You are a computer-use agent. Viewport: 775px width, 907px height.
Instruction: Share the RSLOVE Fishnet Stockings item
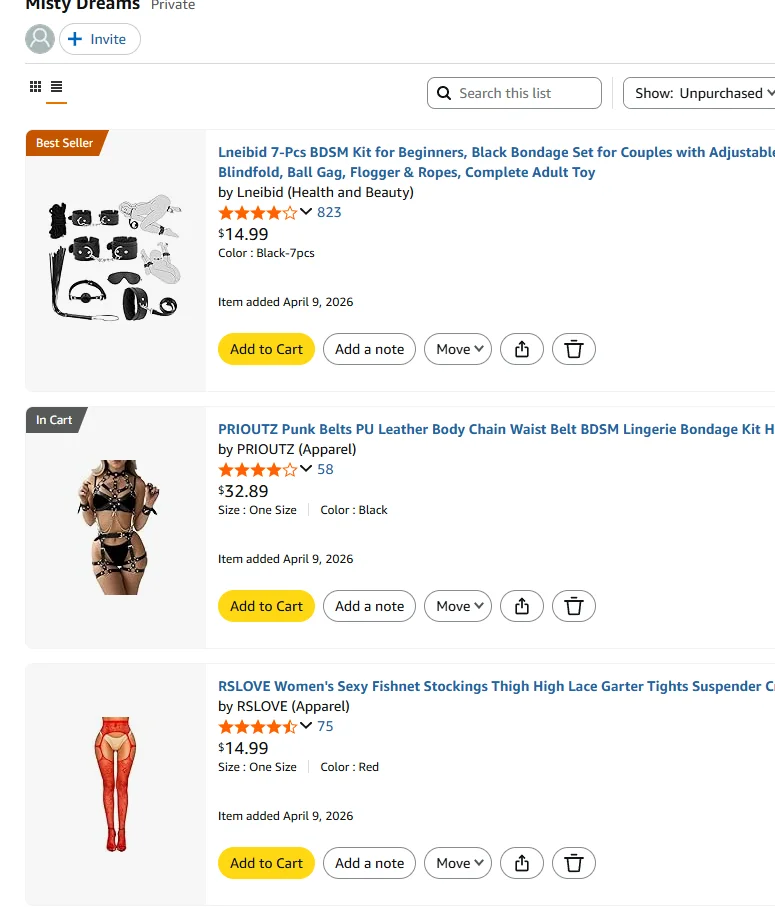(x=521, y=863)
